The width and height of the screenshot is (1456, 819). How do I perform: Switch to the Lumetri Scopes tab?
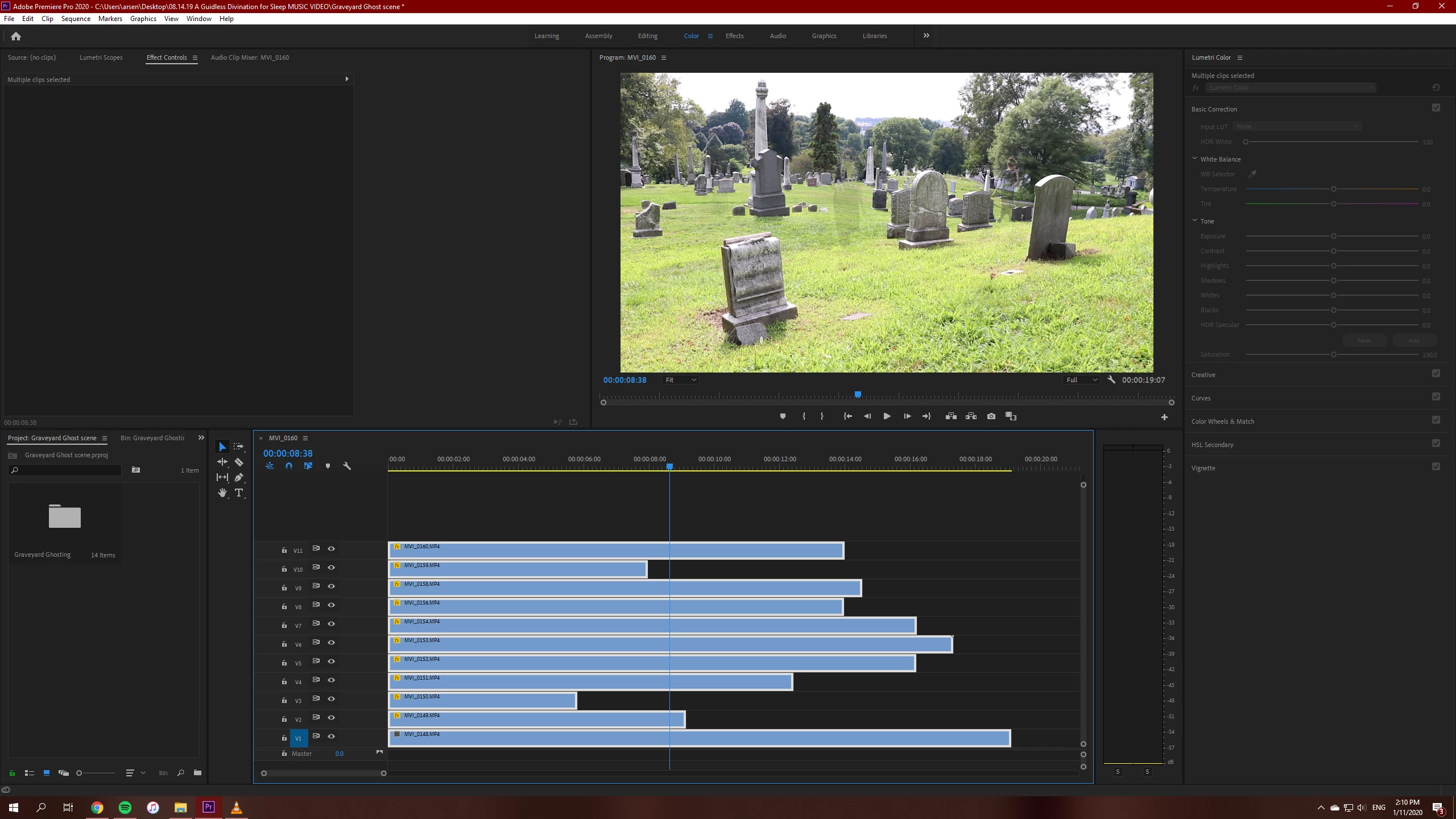tap(101, 57)
